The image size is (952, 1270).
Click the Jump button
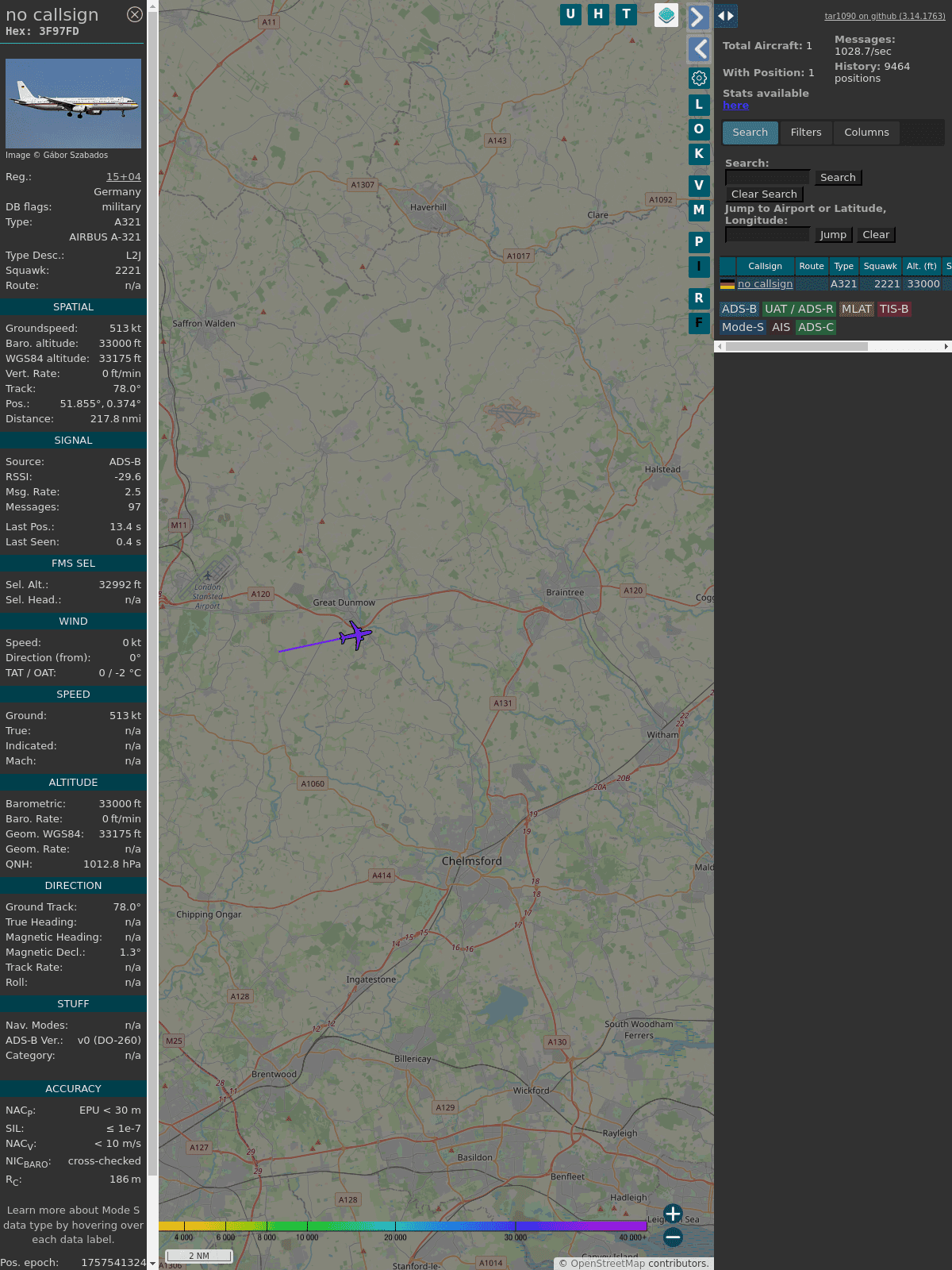833,235
